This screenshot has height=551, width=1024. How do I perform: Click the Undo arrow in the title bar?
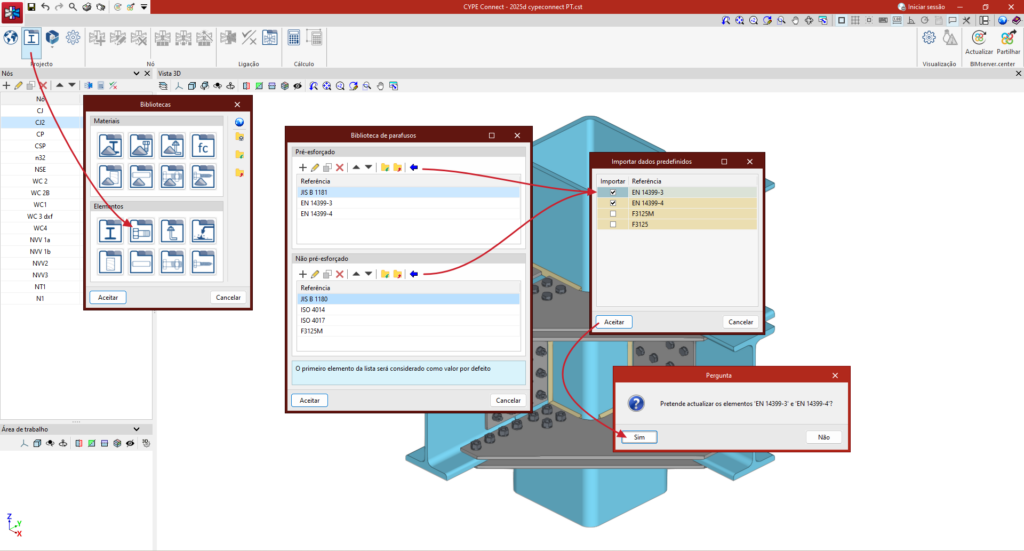45,7
